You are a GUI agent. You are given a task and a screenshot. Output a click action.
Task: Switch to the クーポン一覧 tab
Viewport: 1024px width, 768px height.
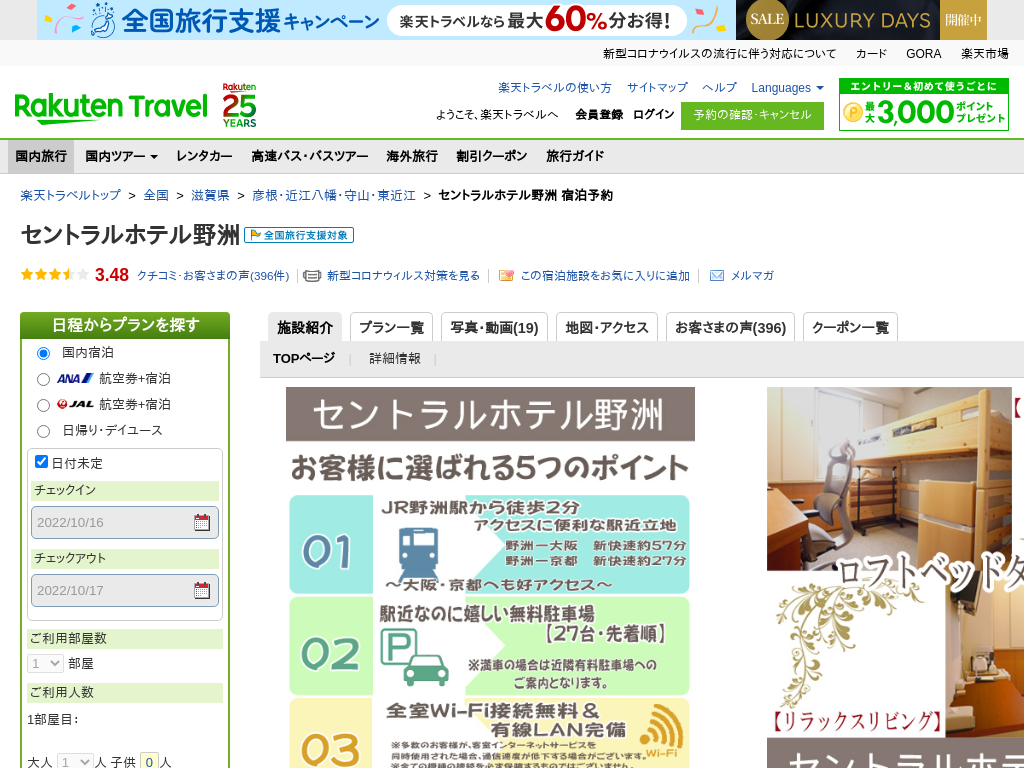[850, 327]
